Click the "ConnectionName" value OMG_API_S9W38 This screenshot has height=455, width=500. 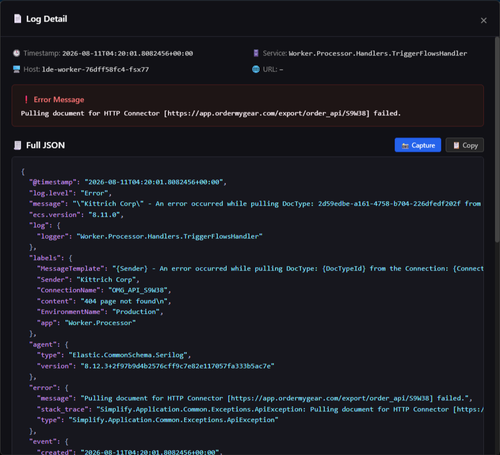pyautogui.click(x=138, y=290)
